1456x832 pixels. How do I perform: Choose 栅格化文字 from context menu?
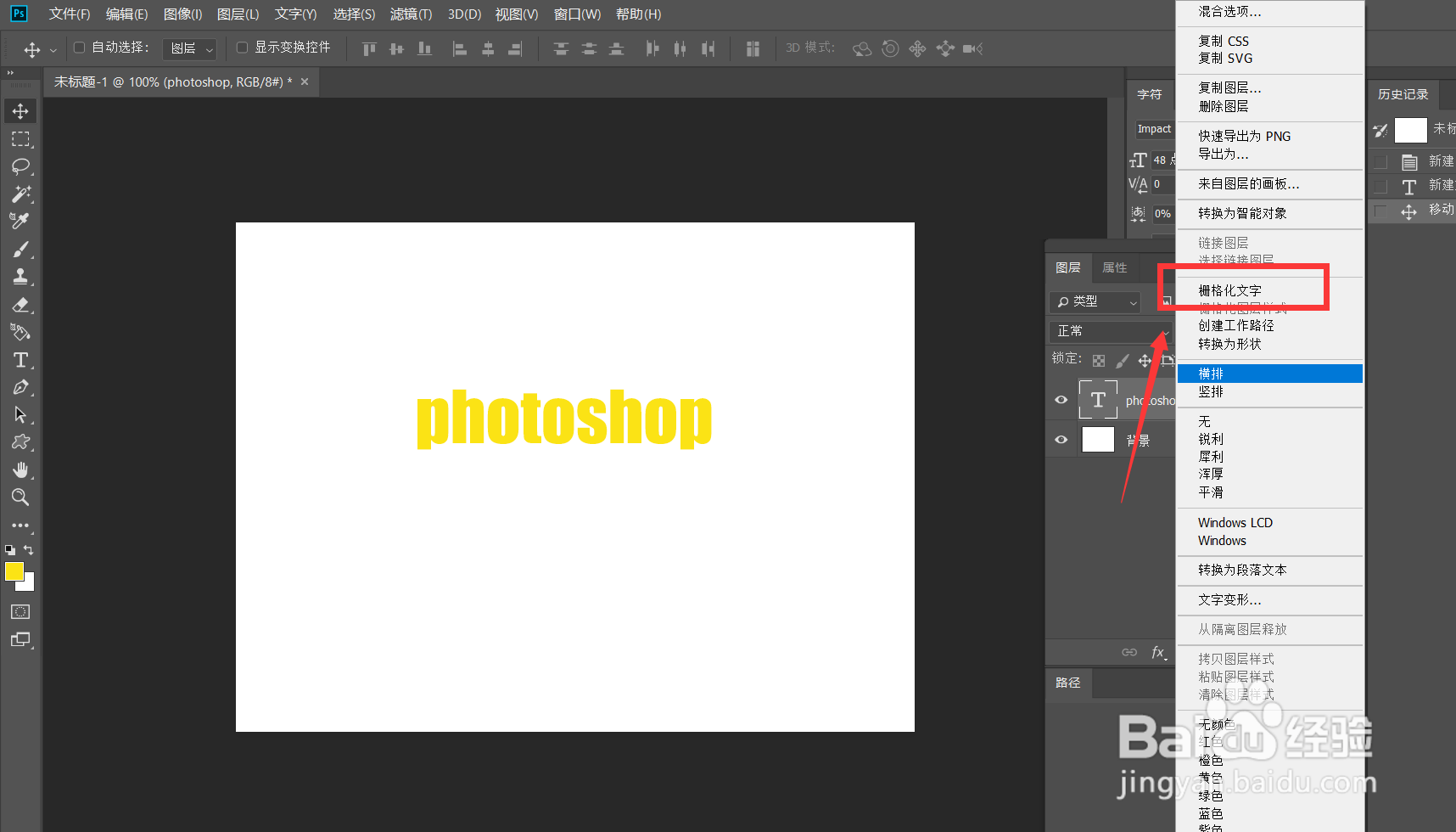click(1229, 290)
